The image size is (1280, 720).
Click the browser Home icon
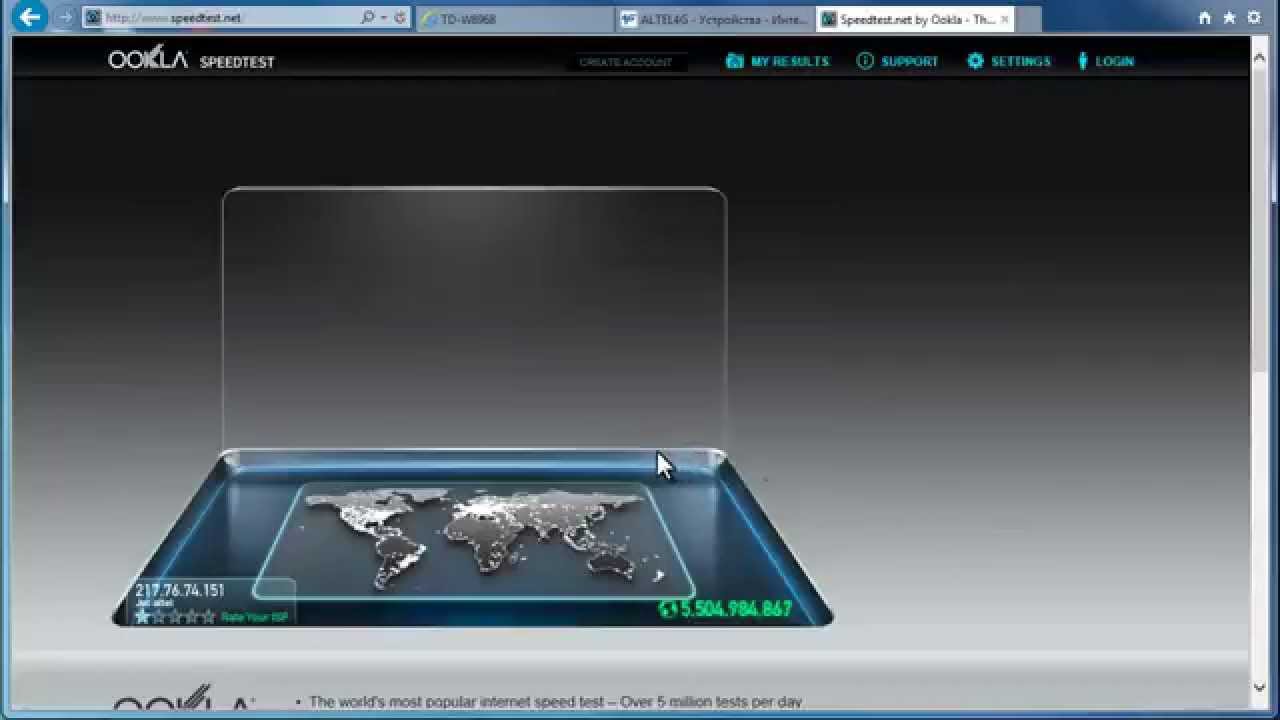1205,18
